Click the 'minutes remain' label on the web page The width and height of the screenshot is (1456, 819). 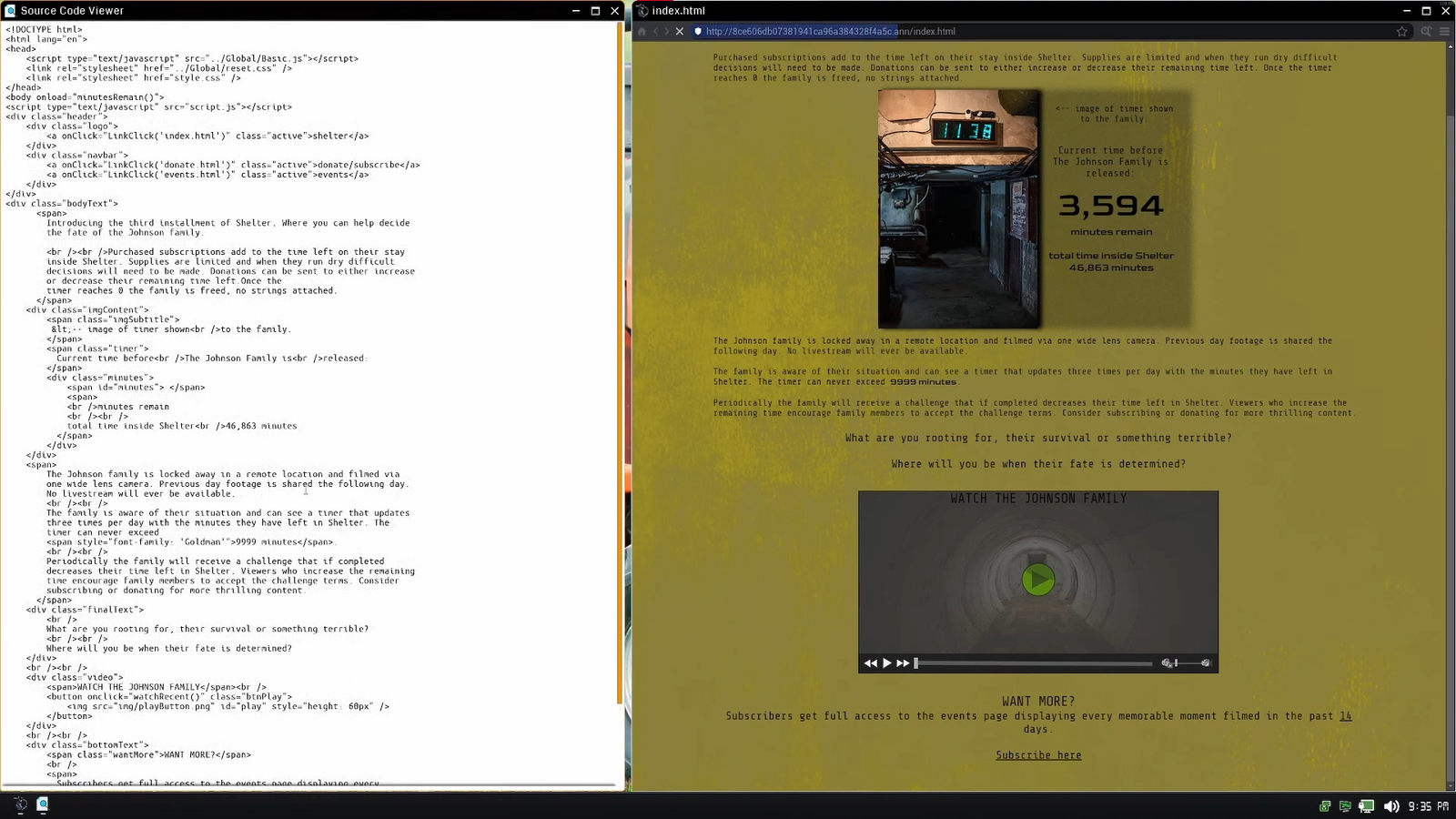pyautogui.click(x=1111, y=232)
